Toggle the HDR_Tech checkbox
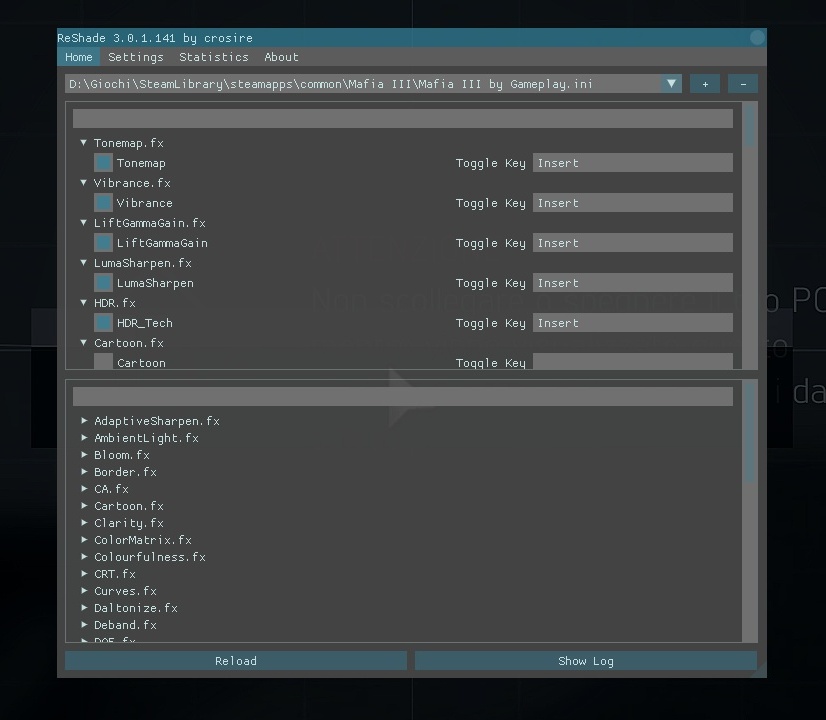The height and width of the screenshot is (720, 826). coord(103,323)
